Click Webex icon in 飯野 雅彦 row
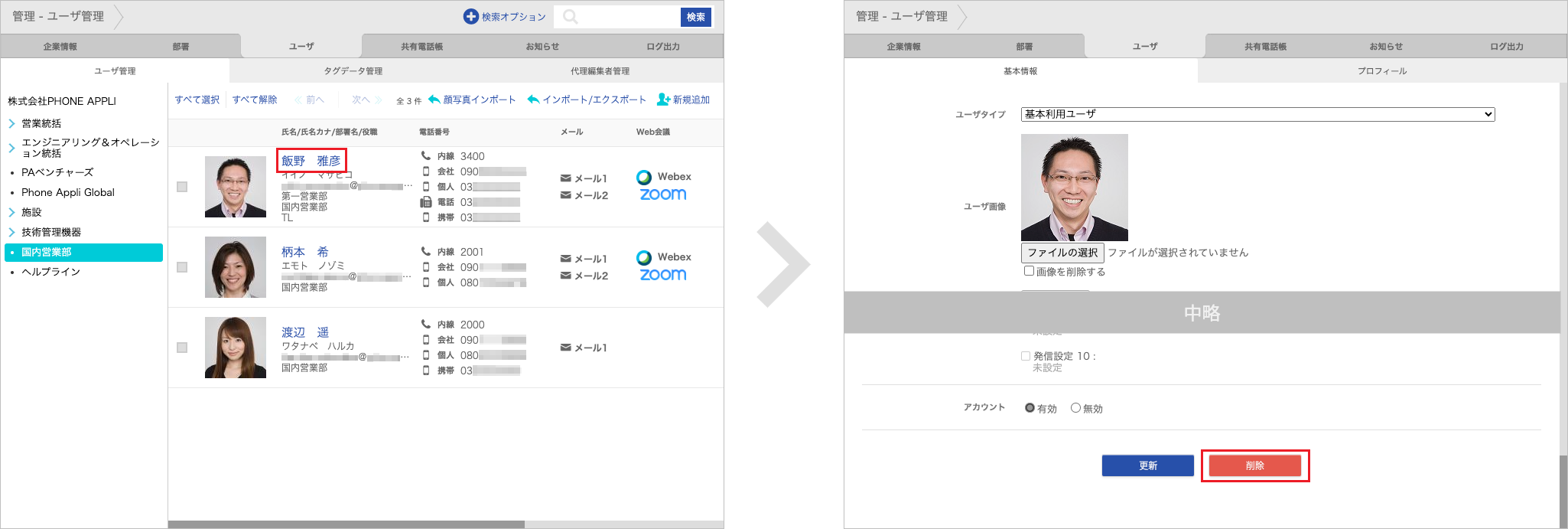 click(x=644, y=177)
